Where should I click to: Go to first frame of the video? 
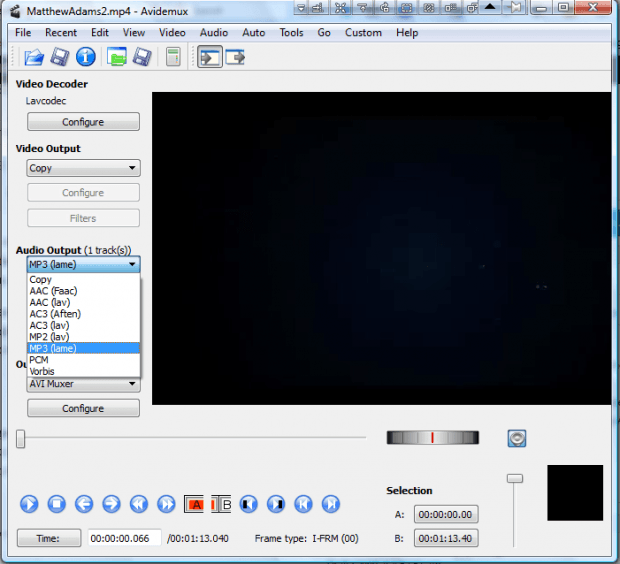303,504
